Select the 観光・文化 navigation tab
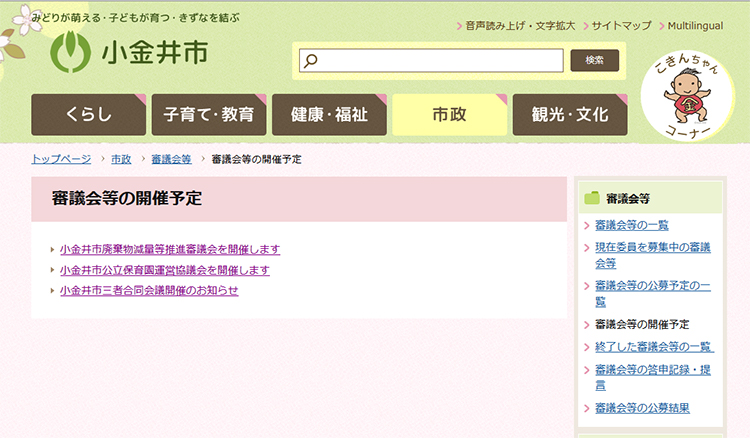The height and width of the screenshot is (438, 750). pos(570,115)
